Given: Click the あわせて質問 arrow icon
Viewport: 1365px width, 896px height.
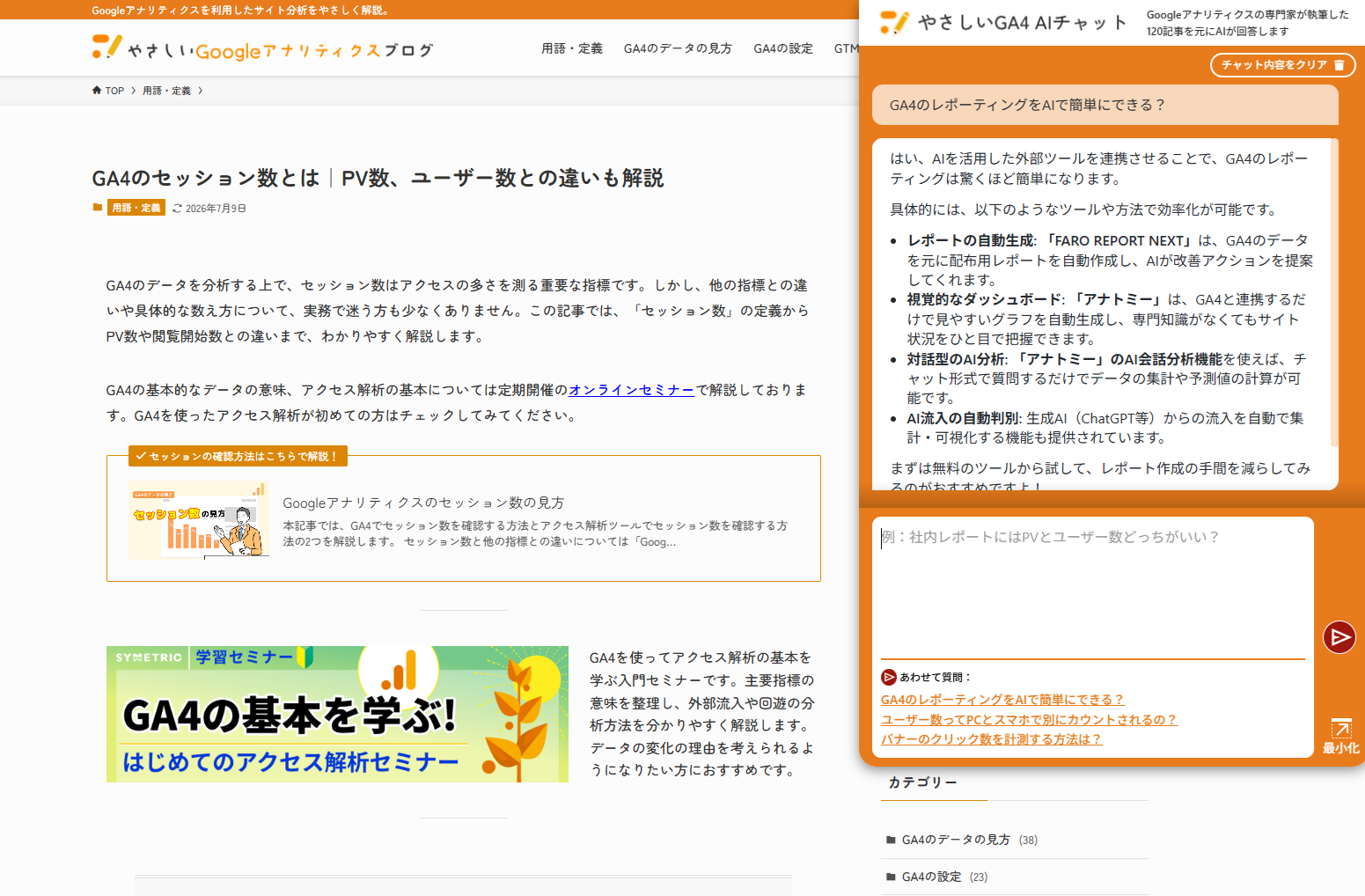Looking at the screenshot, I should [x=889, y=677].
